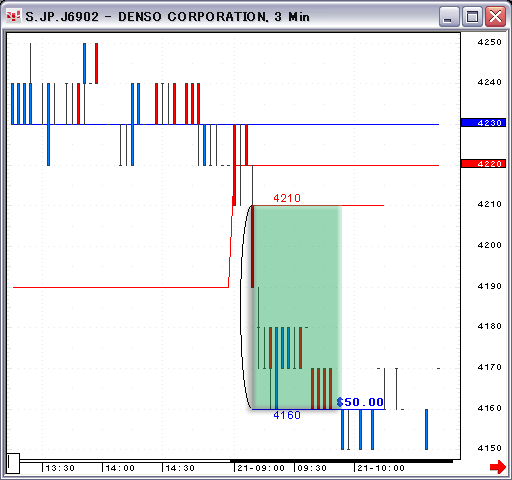The image size is (512, 480).
Task: Click inside the green shaded trade region
Action: click(297, 307)
